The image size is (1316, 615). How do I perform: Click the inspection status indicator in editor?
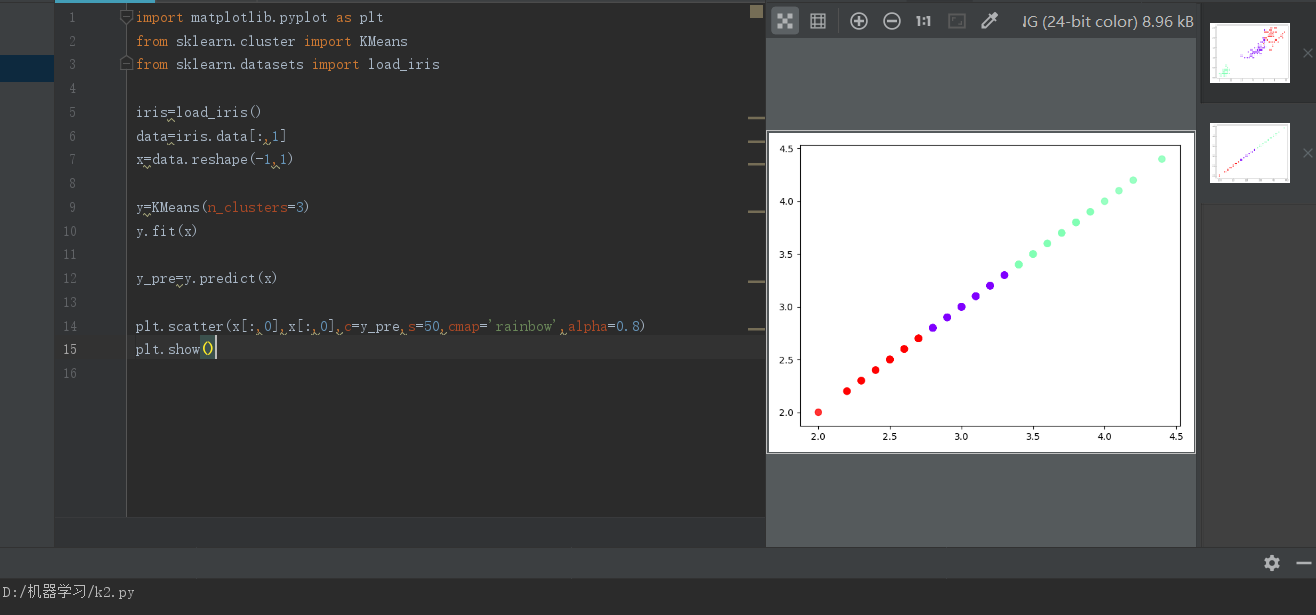coord(756,12)
